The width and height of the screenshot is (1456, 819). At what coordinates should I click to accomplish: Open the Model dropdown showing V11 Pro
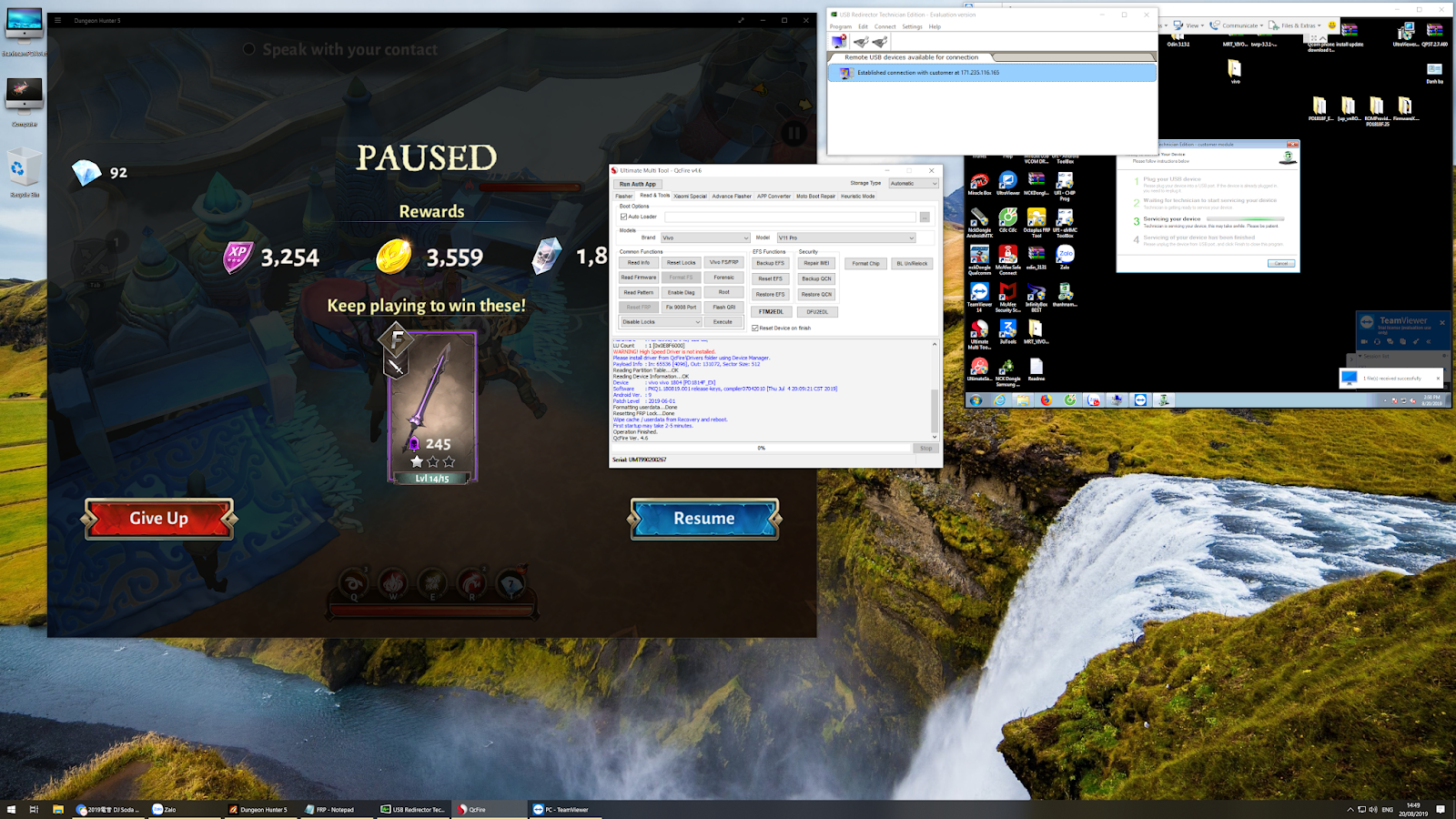click(x=846, y=238)
